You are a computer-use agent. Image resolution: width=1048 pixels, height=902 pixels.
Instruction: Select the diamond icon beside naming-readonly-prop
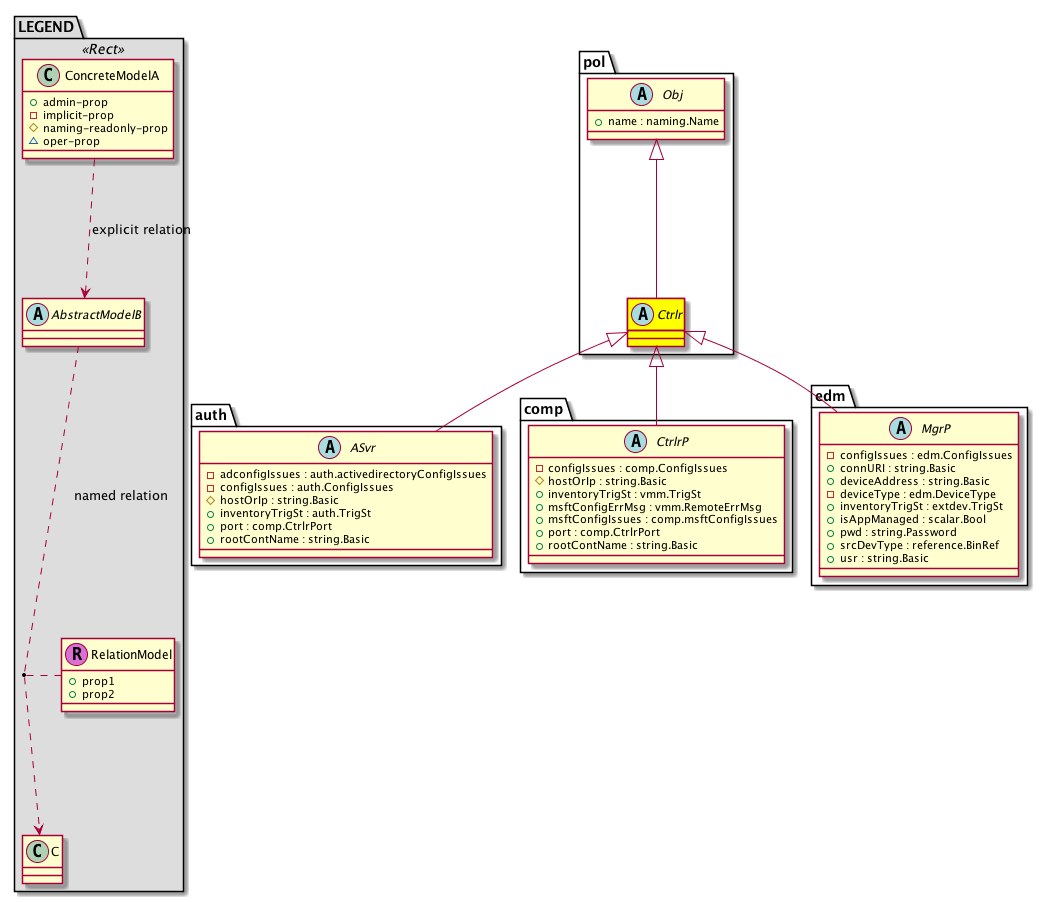pyautogui.click(x=33, y=129)
